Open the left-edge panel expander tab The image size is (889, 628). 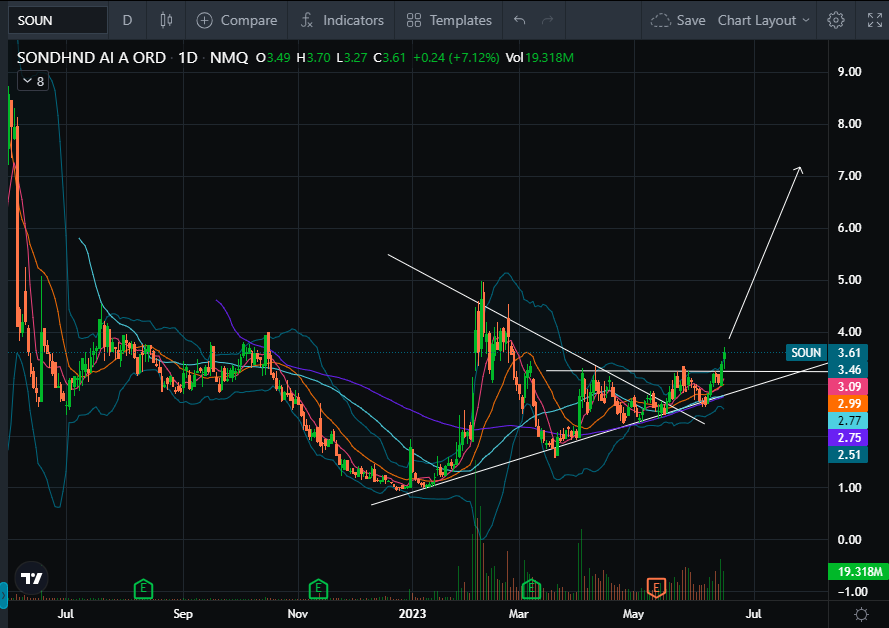[x=3, y=595]
